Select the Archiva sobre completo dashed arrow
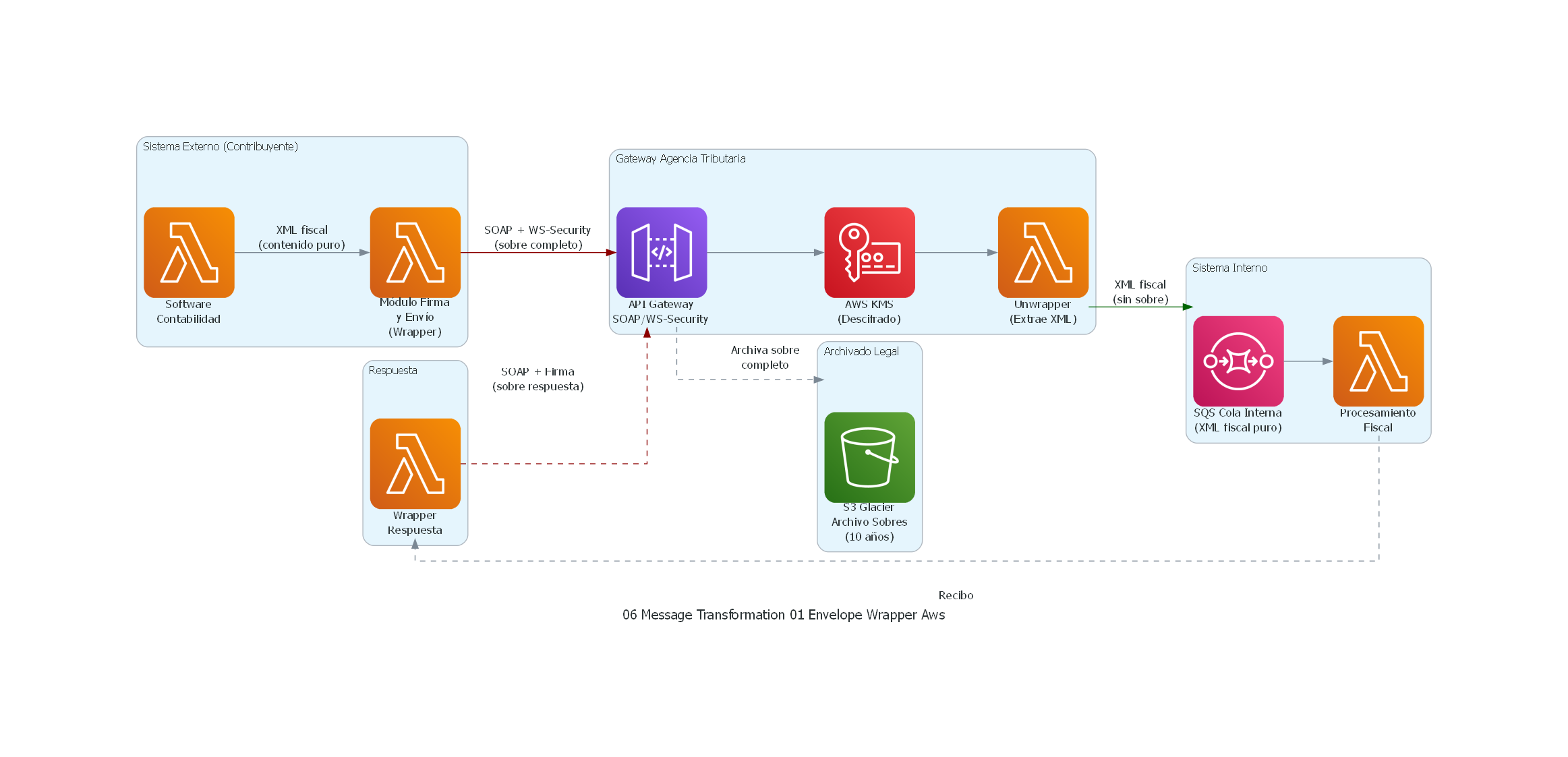This screenshot has height=757, width=1568. tap(764, 357)
